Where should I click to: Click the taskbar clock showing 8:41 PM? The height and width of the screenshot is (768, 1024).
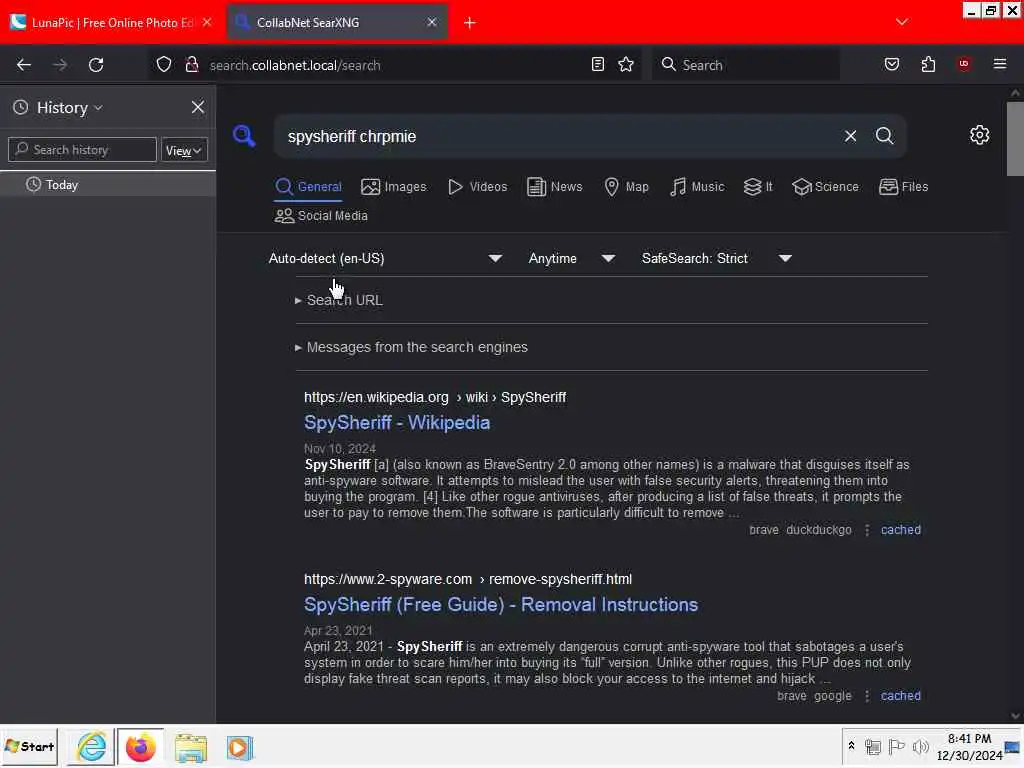tap(969, 747)
